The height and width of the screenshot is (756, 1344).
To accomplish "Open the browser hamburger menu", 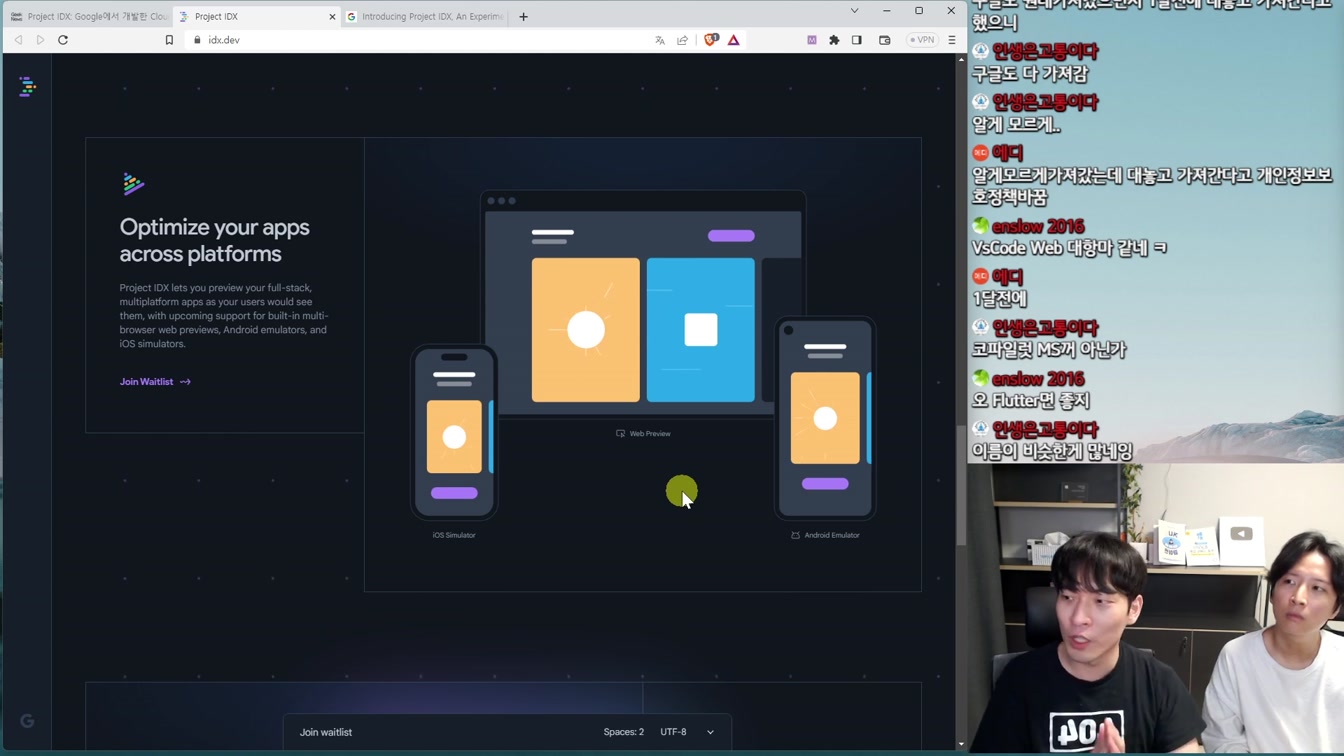I will (x=952, y=40).
